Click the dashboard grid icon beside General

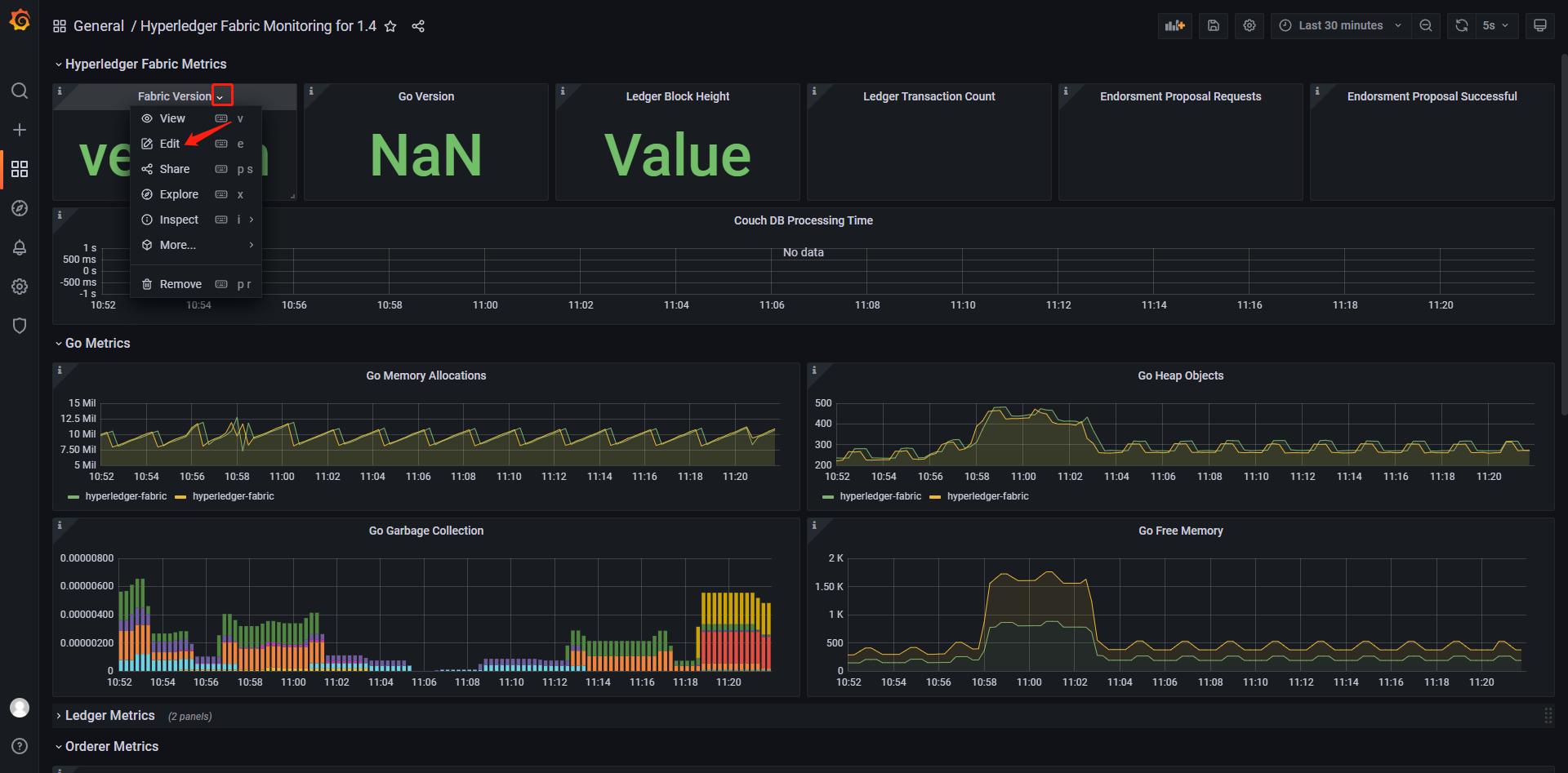60,26
